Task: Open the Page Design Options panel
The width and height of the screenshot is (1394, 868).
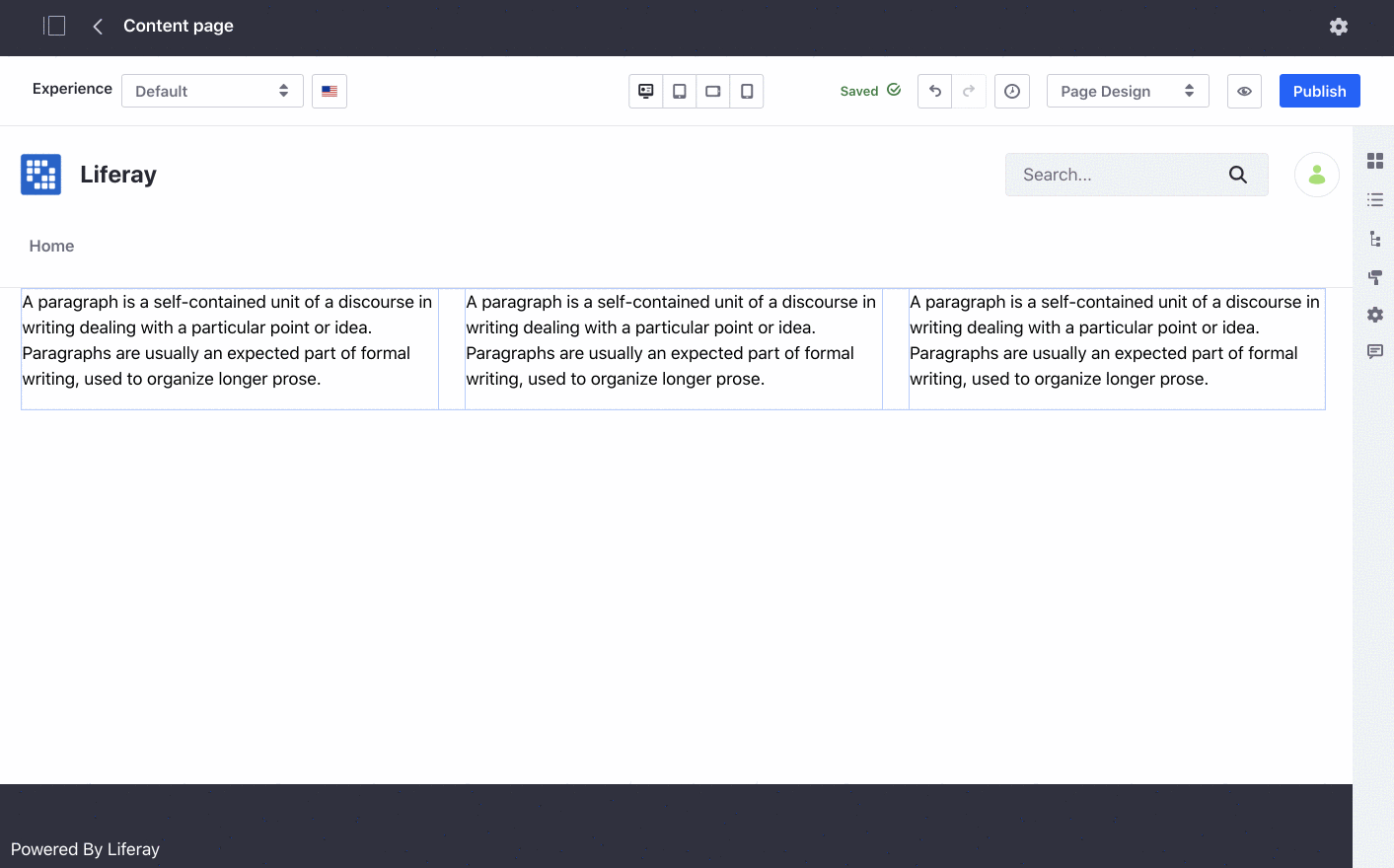Action: [x=1375, y=277]
